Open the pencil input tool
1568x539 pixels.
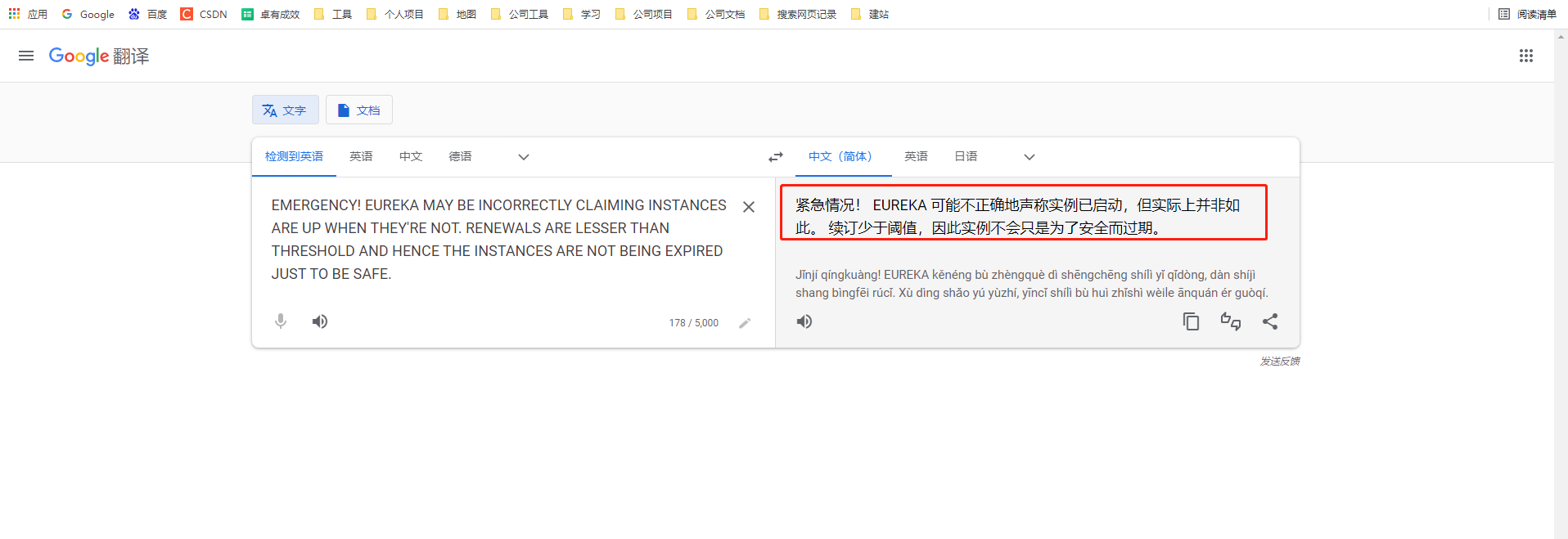tap(745, 323)
